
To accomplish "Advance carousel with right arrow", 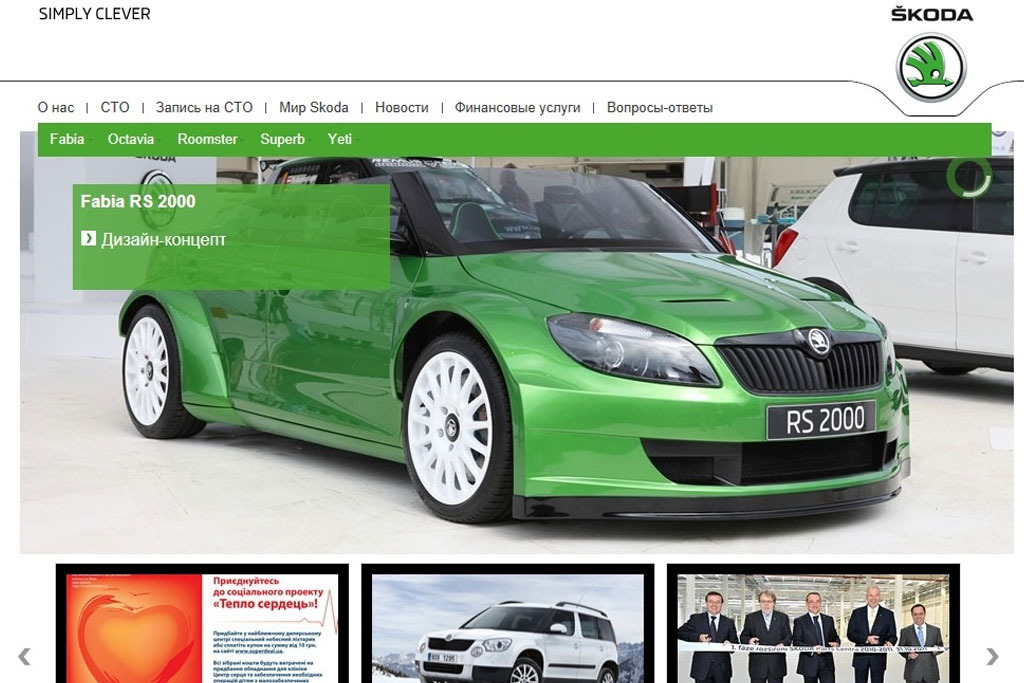I will [x=992, y=656].
